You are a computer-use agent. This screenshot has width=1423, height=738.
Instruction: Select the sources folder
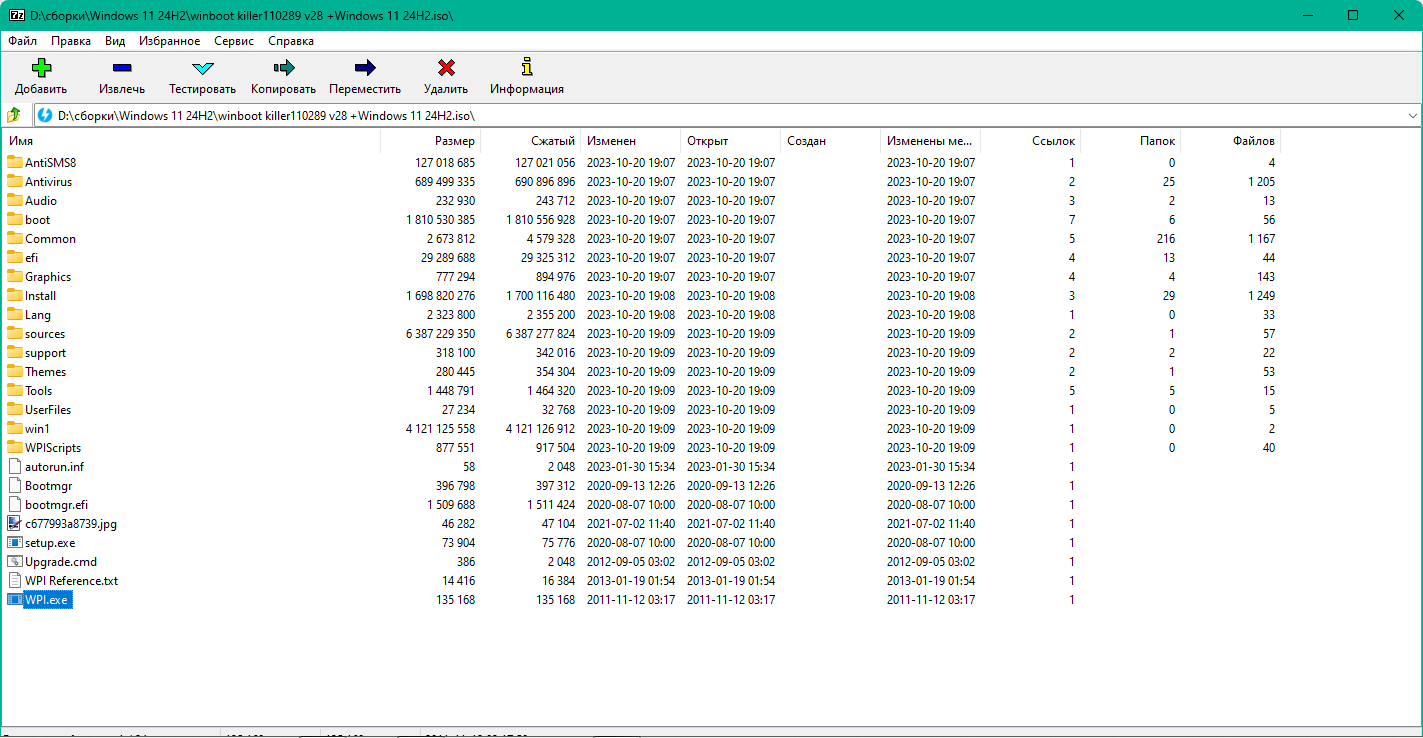(45, 334)
